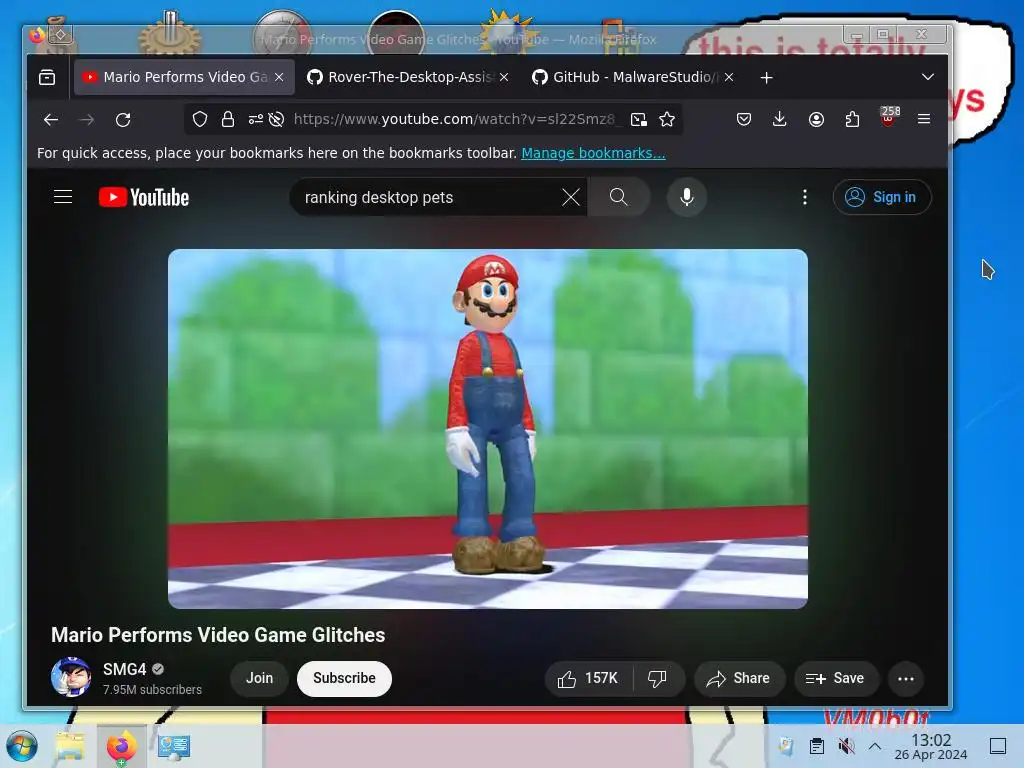
Task: Sign in to YouTube
Action: [x=882, y=197]
